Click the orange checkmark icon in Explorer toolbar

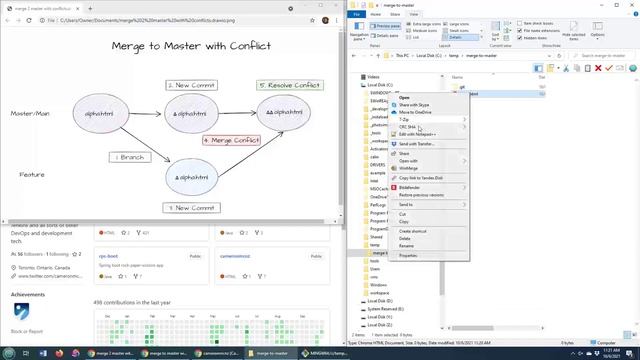click(x=609, y=68)
